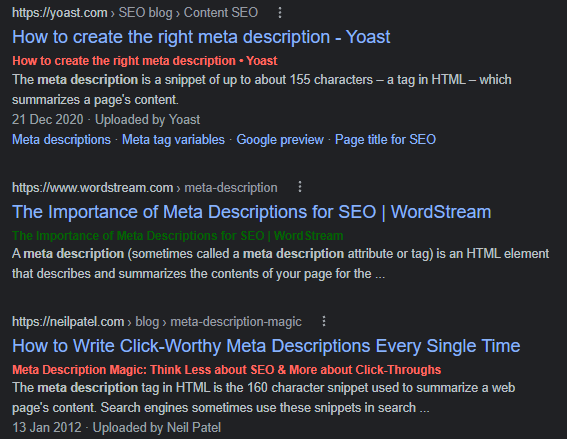
Task: Click red 'How to create the right meta description • Yoast' text
Action: [x=145, y=61]
